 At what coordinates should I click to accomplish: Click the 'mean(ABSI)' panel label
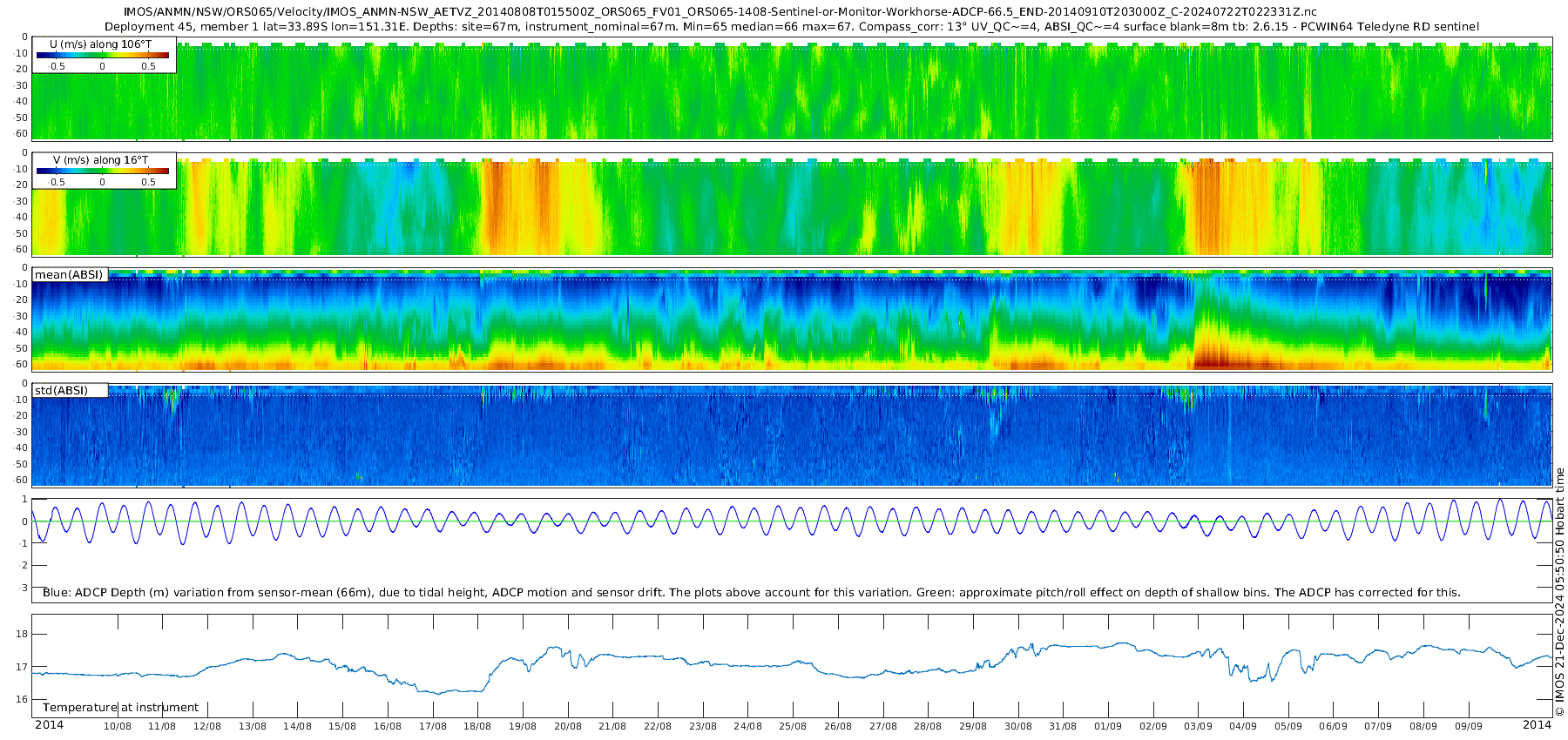[69, 275]
